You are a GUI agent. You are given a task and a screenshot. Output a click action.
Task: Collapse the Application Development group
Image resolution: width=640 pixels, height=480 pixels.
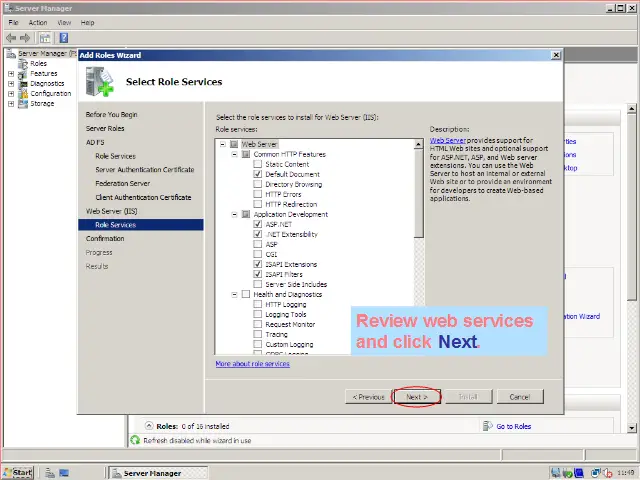[234, 214]
